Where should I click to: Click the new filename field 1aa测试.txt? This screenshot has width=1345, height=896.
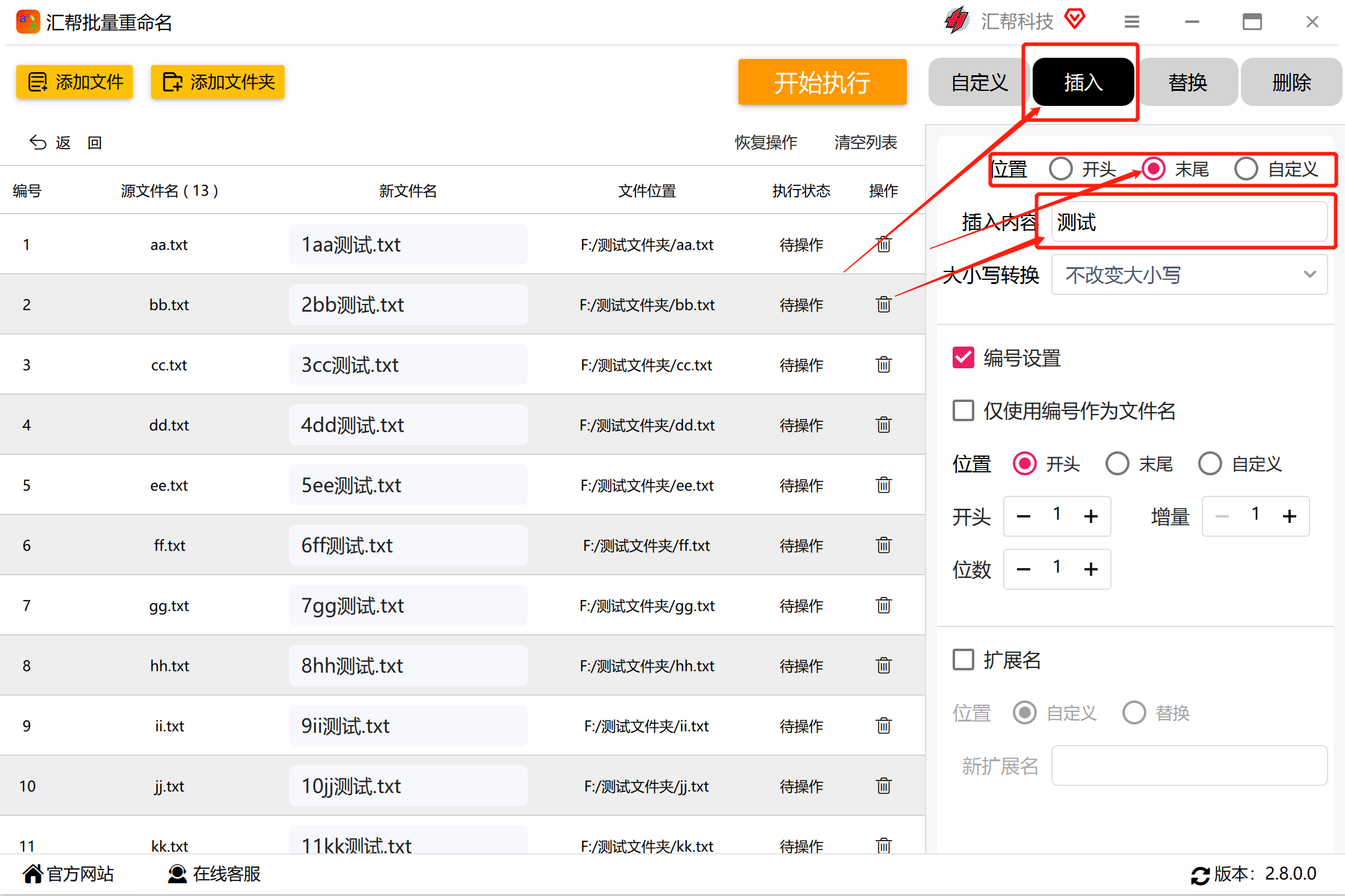(x=408, y=244)
